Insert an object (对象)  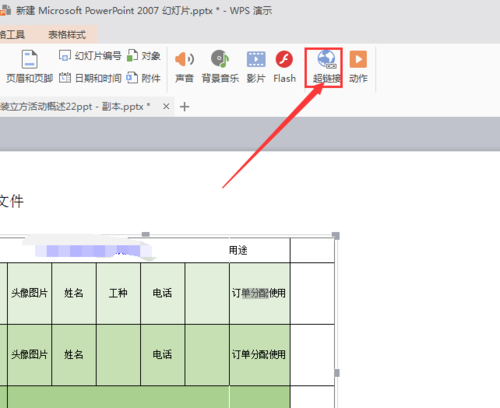coord(144,56)
